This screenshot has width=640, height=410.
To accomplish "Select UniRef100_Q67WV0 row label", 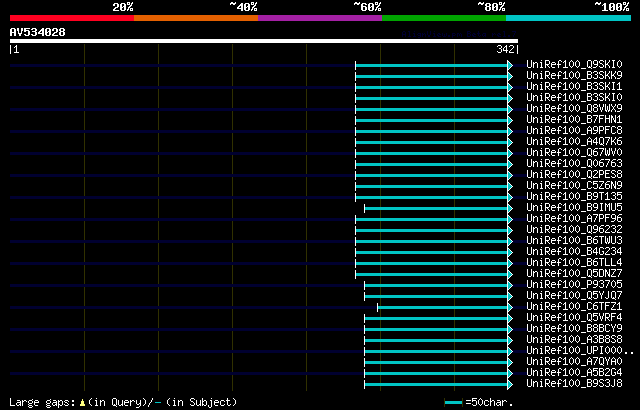I will tap(574, 153).
